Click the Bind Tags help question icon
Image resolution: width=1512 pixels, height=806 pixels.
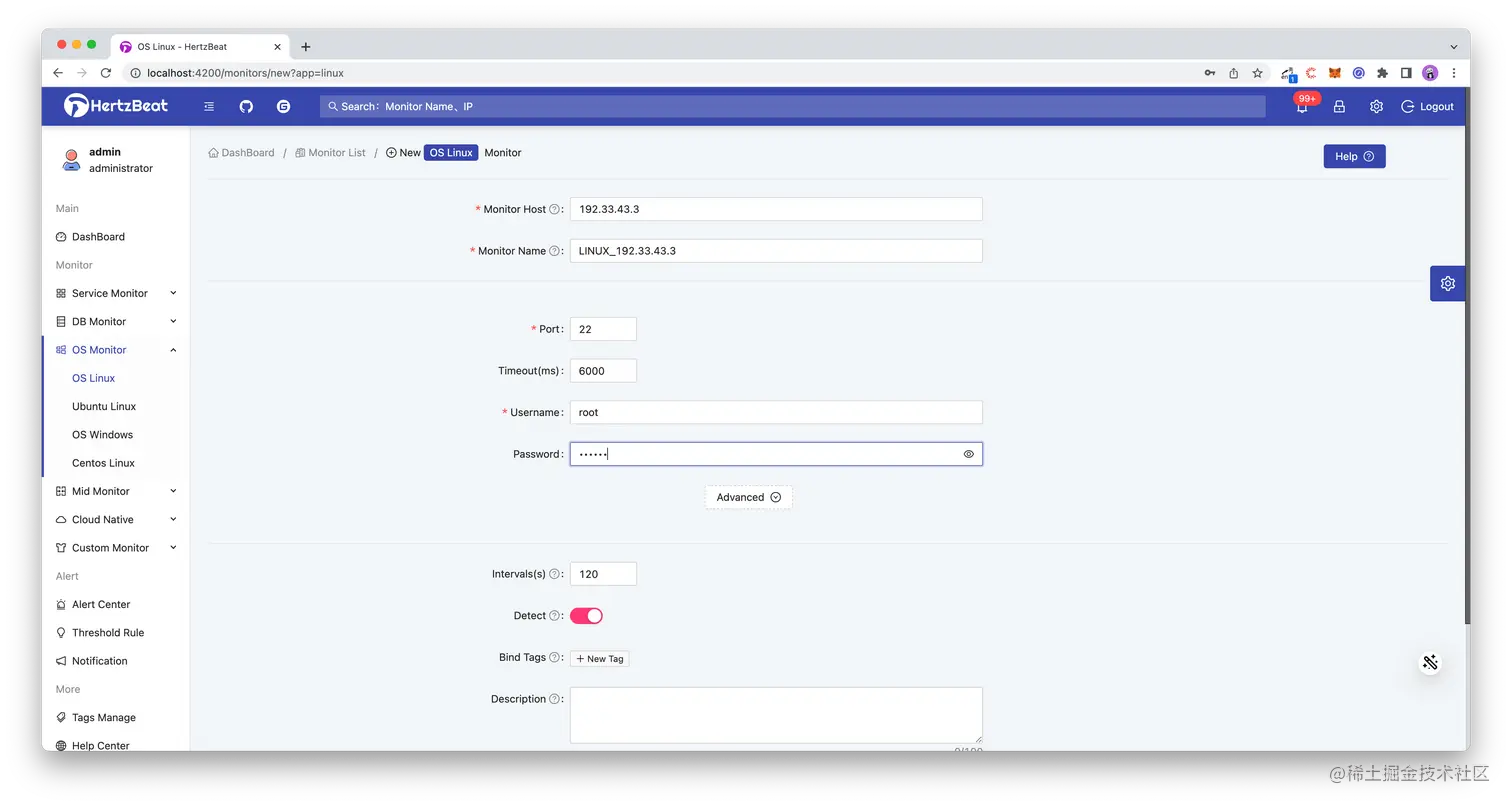point(554,657)
